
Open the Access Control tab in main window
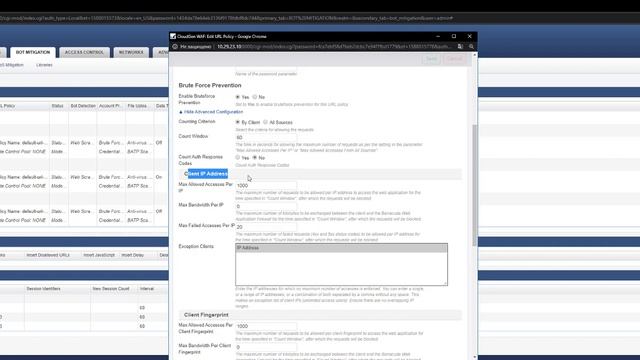[84, 52]
